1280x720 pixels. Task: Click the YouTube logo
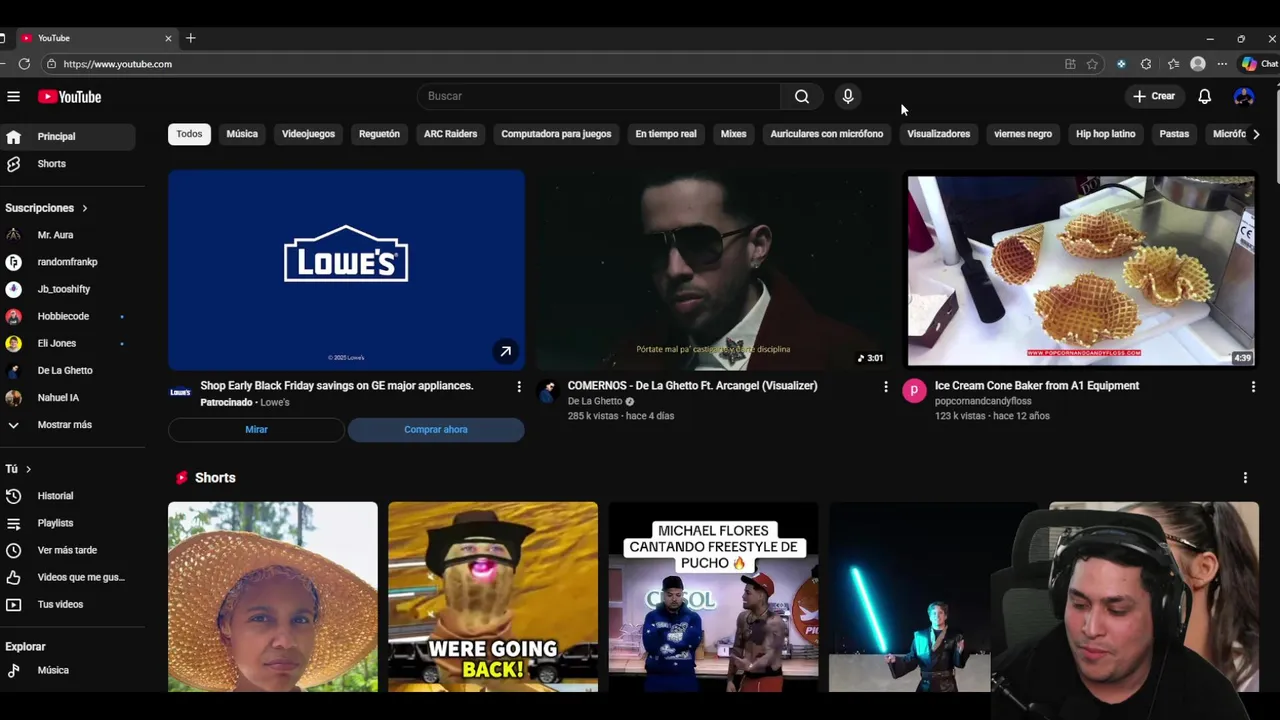(x=70, y=97)
